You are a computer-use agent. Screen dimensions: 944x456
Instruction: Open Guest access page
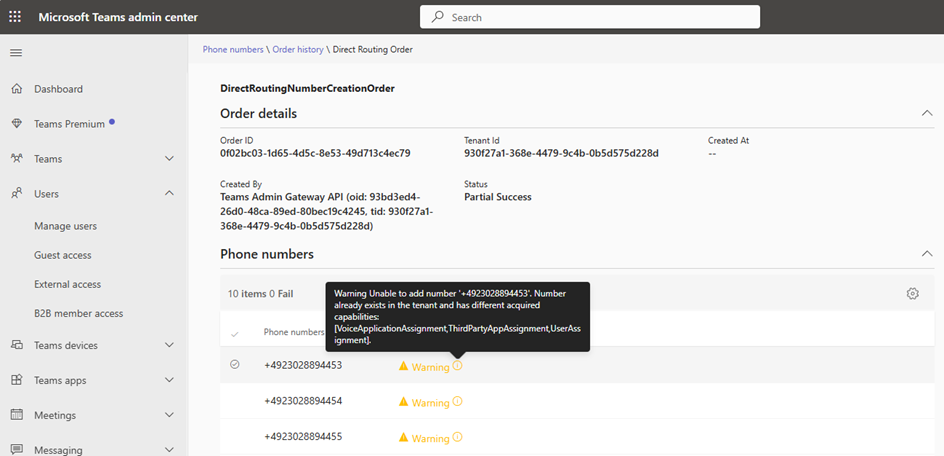pyautogui.click(x=63, y=255)
